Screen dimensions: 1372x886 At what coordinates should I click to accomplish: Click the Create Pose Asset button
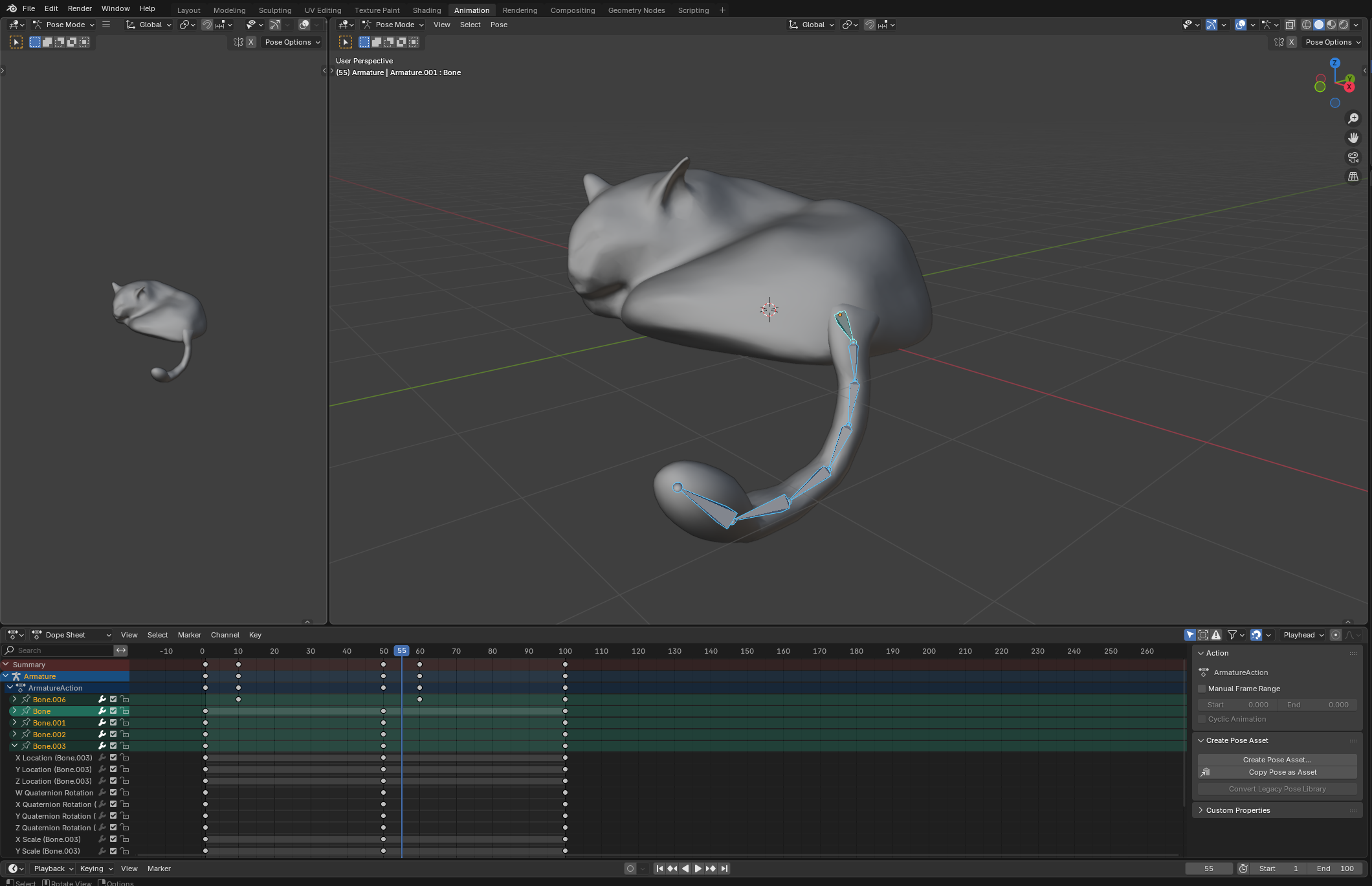[x=1276, y=760]
